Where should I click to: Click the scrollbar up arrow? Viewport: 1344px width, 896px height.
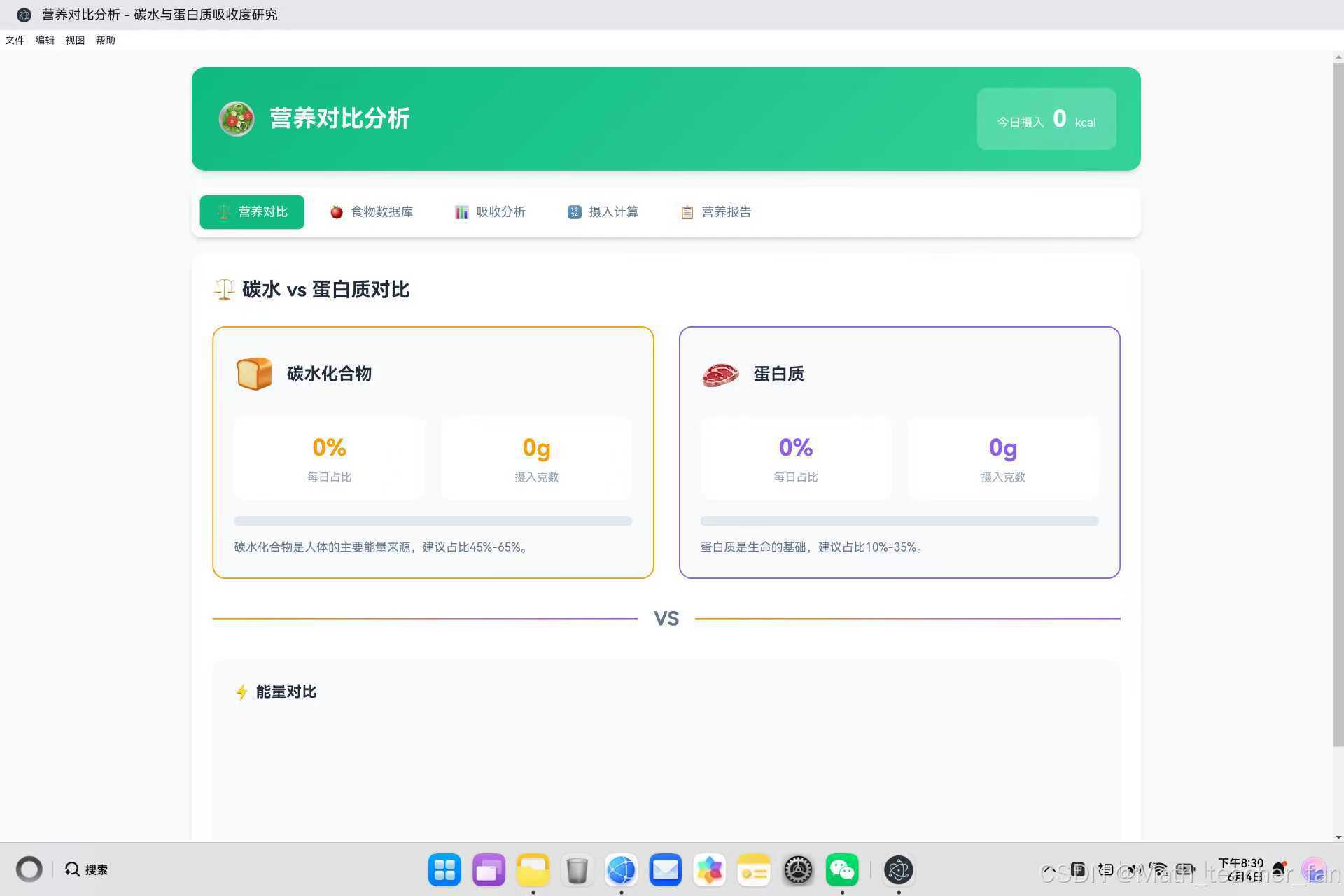1338,57
